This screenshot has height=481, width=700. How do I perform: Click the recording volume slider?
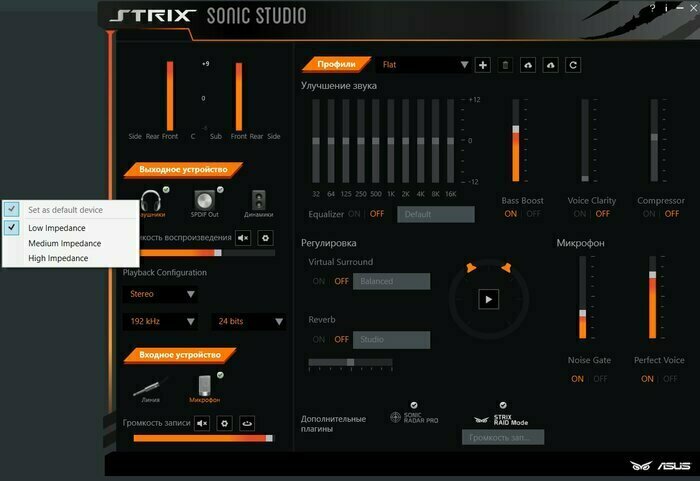[203, 439]
